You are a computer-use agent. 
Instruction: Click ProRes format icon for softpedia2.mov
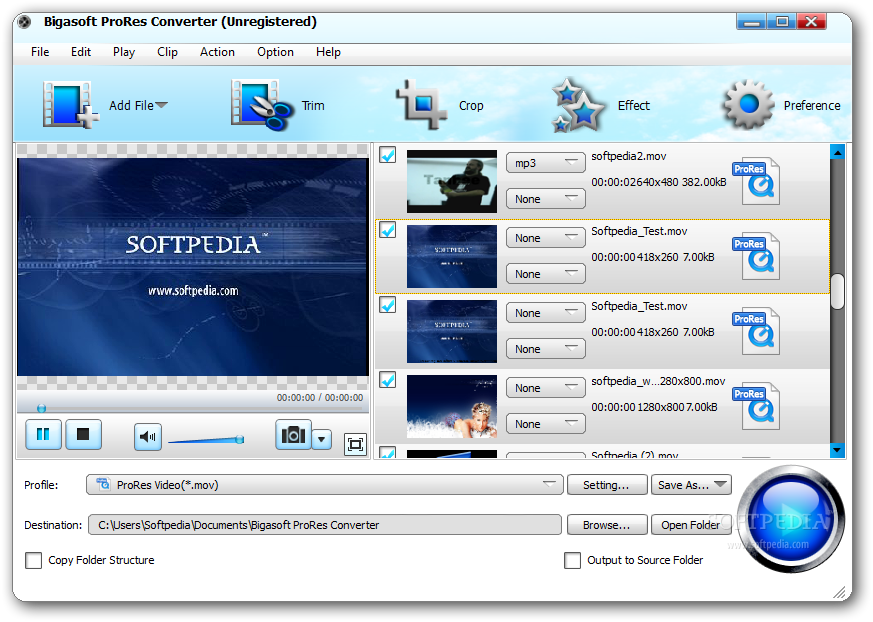pyautogui.click(x=756, y=180)
